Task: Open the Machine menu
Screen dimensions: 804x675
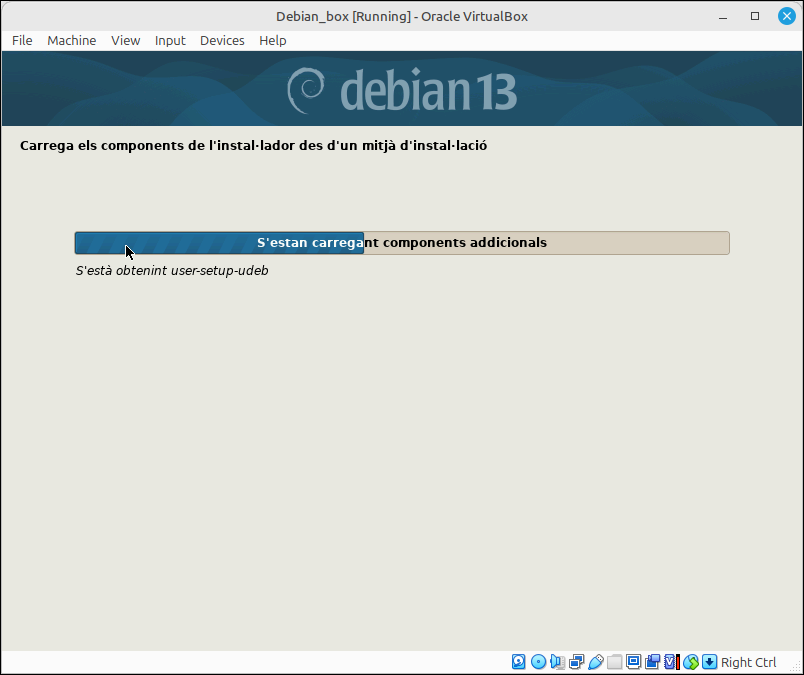Action: (x=72, y=41)
